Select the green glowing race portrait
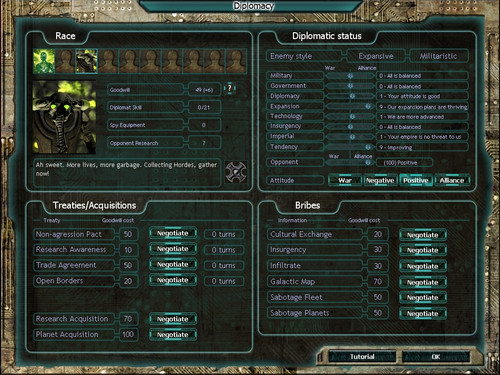500x375 pixels. tap(44, 61)
